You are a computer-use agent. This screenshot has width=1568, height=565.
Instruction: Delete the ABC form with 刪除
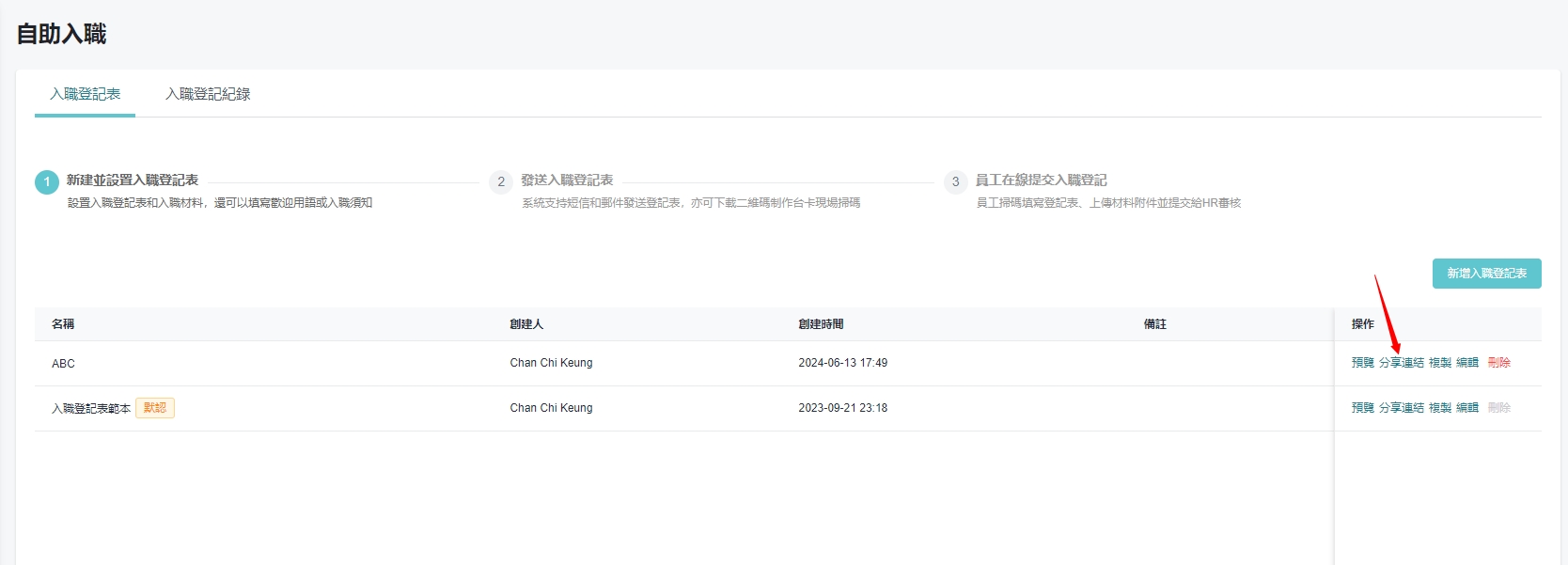pyautogui.click(x=1498, y=363)
